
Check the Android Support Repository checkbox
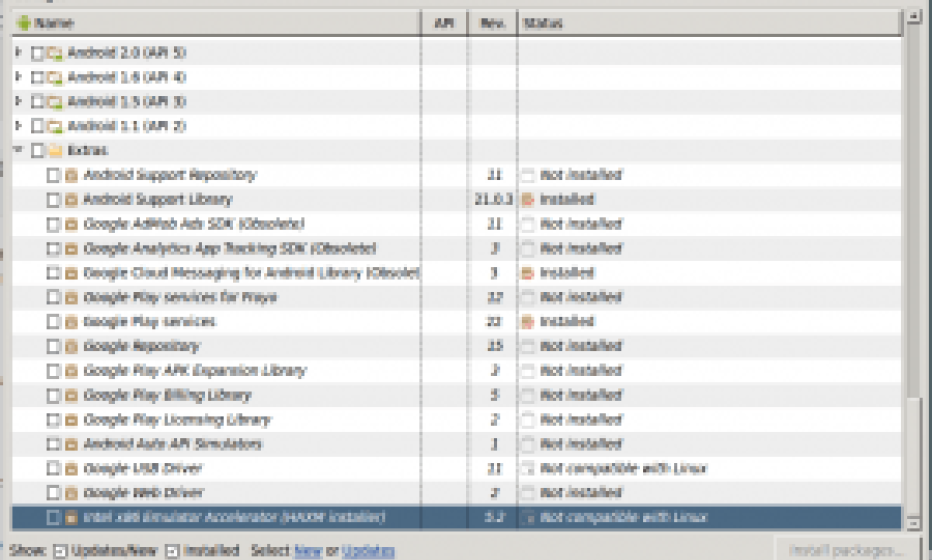[54, 175]
